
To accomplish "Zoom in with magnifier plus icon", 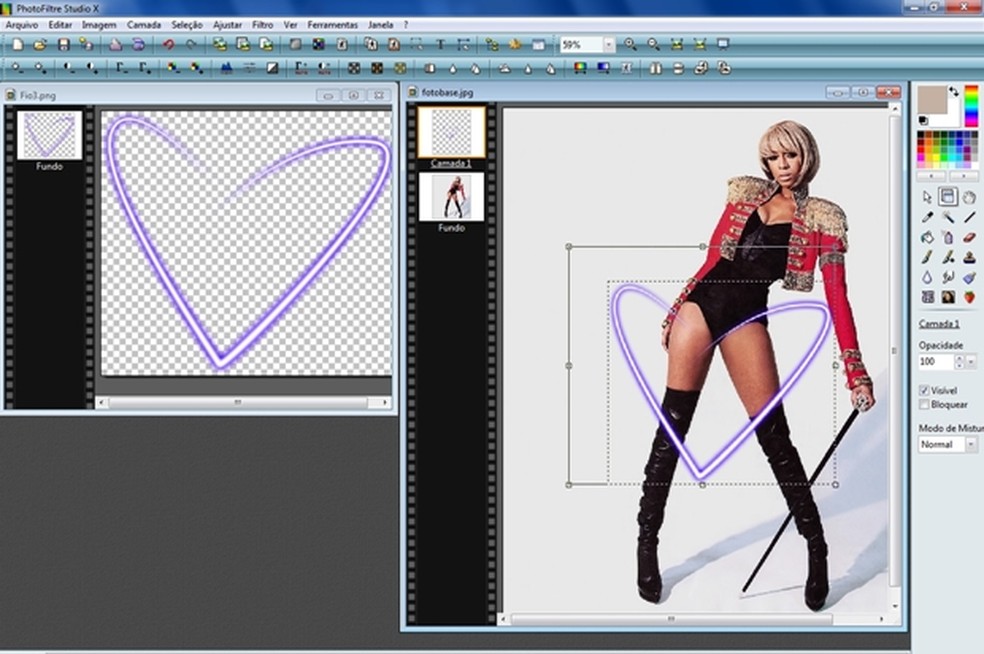I will point(631,45).
